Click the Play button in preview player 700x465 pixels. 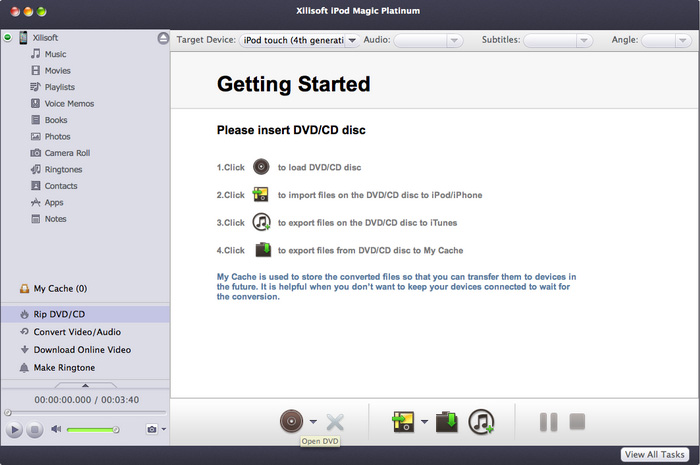click(x=14, y=430)
